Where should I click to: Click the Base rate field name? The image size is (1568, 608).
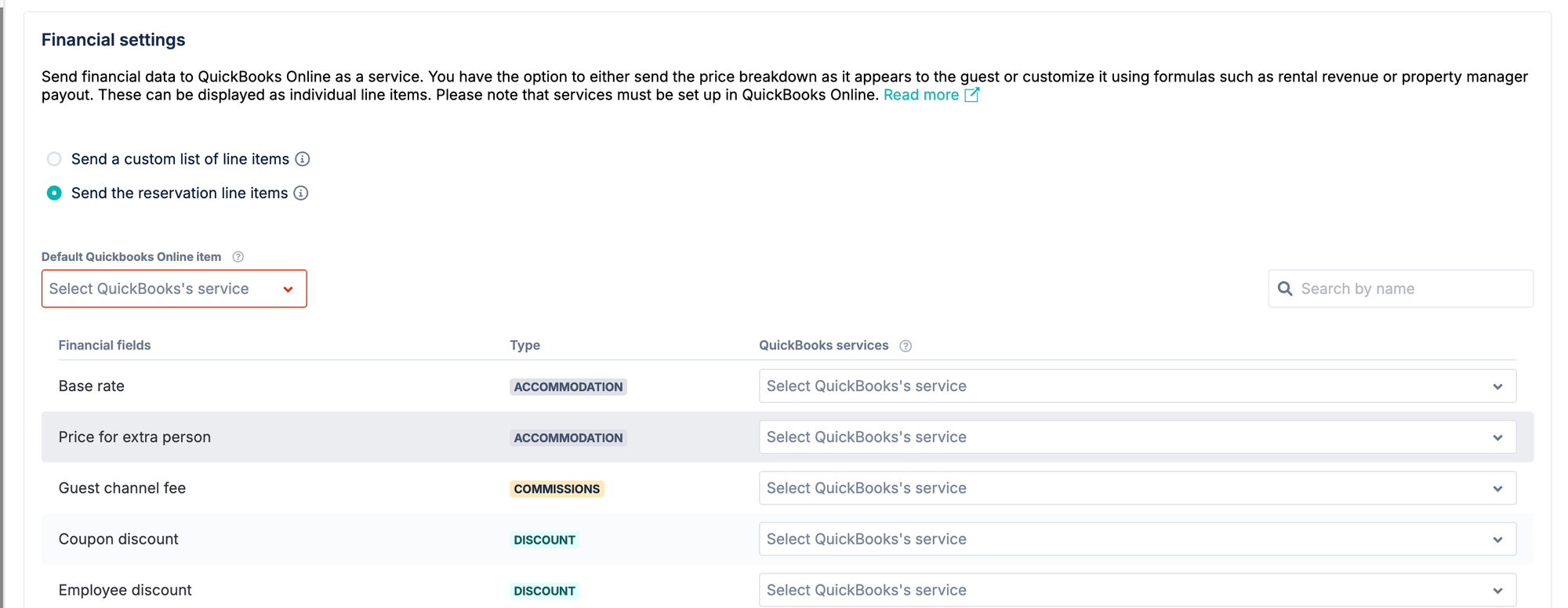(x=92, y=386)
